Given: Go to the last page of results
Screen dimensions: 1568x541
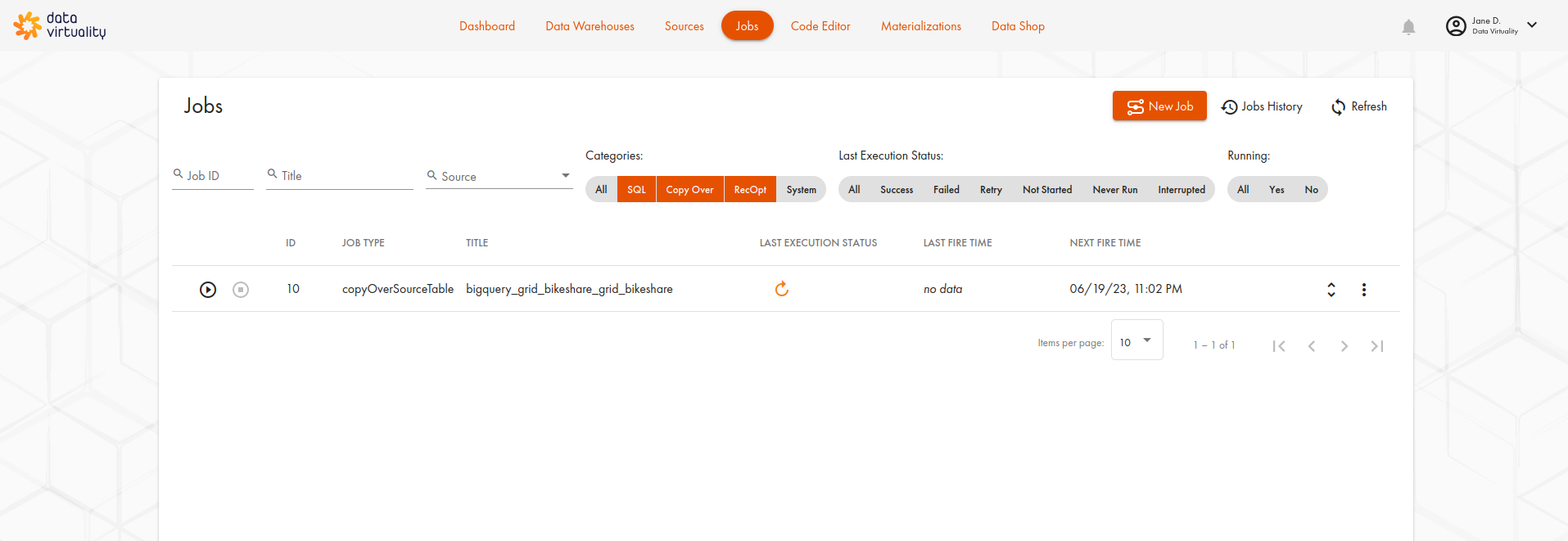Looking at the screenshot, I should coord(1377,346).
